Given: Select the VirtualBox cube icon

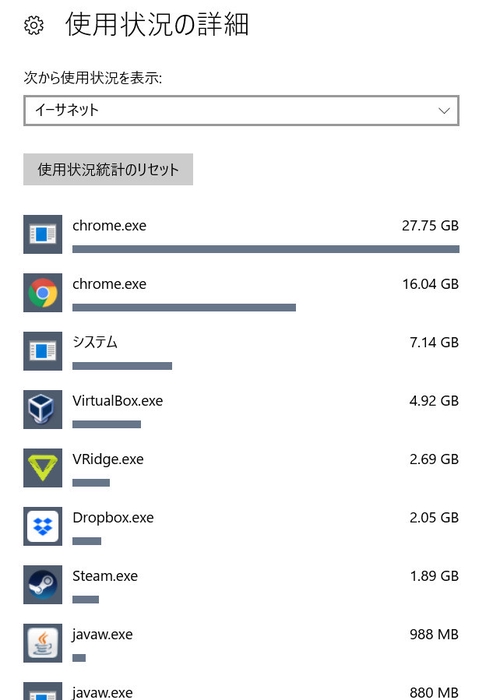Looking at the screenshot, I should tap(43, 409).
